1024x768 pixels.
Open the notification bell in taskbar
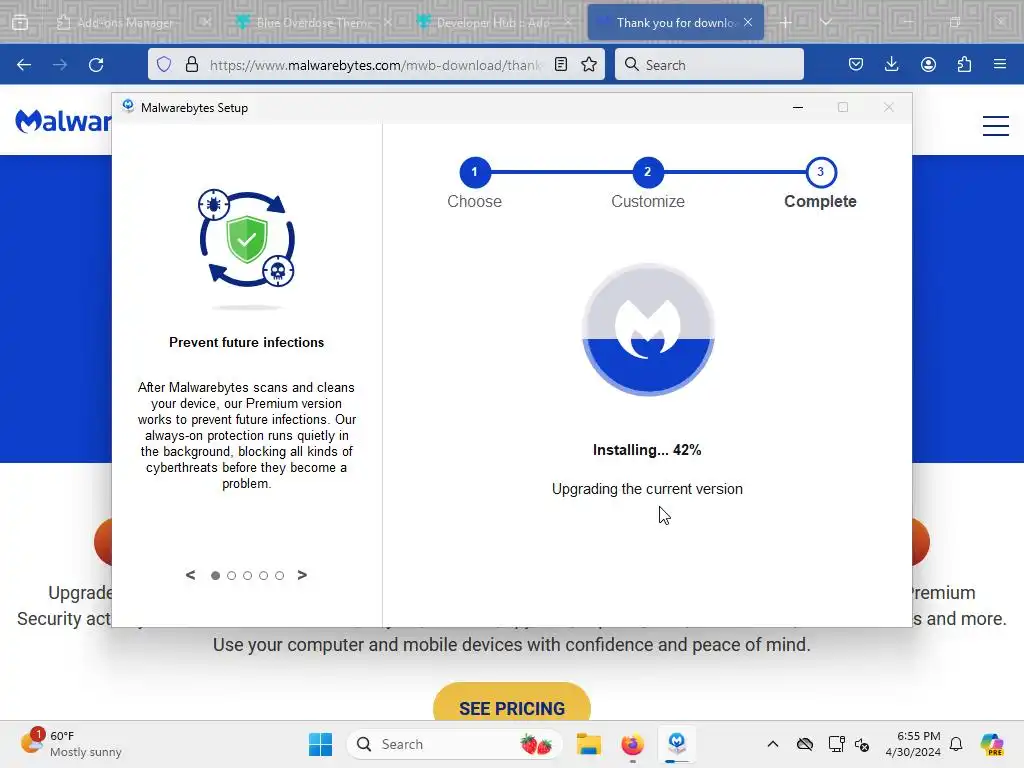pyautogui.click(x=956, y=744)
